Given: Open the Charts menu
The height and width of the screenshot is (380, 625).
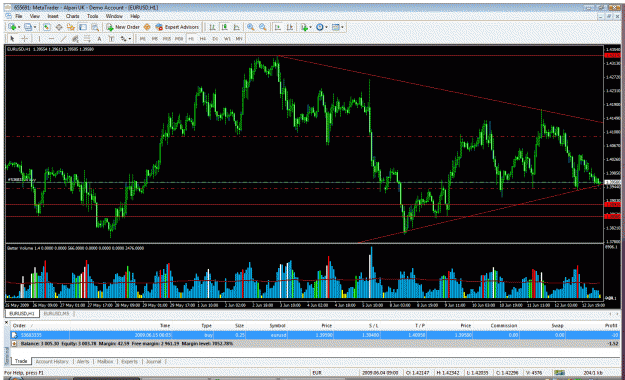Looking at the screenshot, I should pos(73,16).
